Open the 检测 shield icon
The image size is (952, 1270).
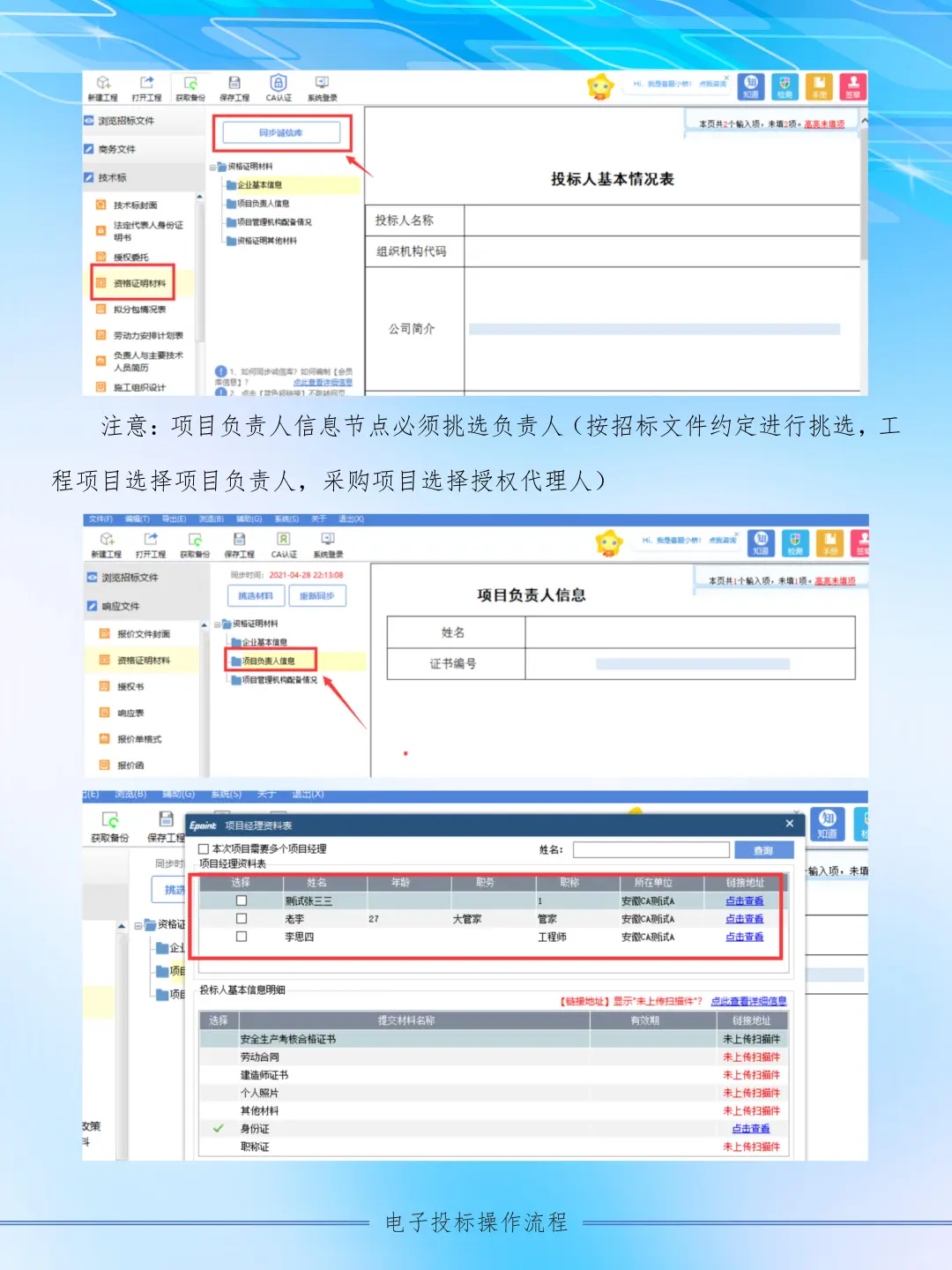pyautogui.click(x=786, y=86)
